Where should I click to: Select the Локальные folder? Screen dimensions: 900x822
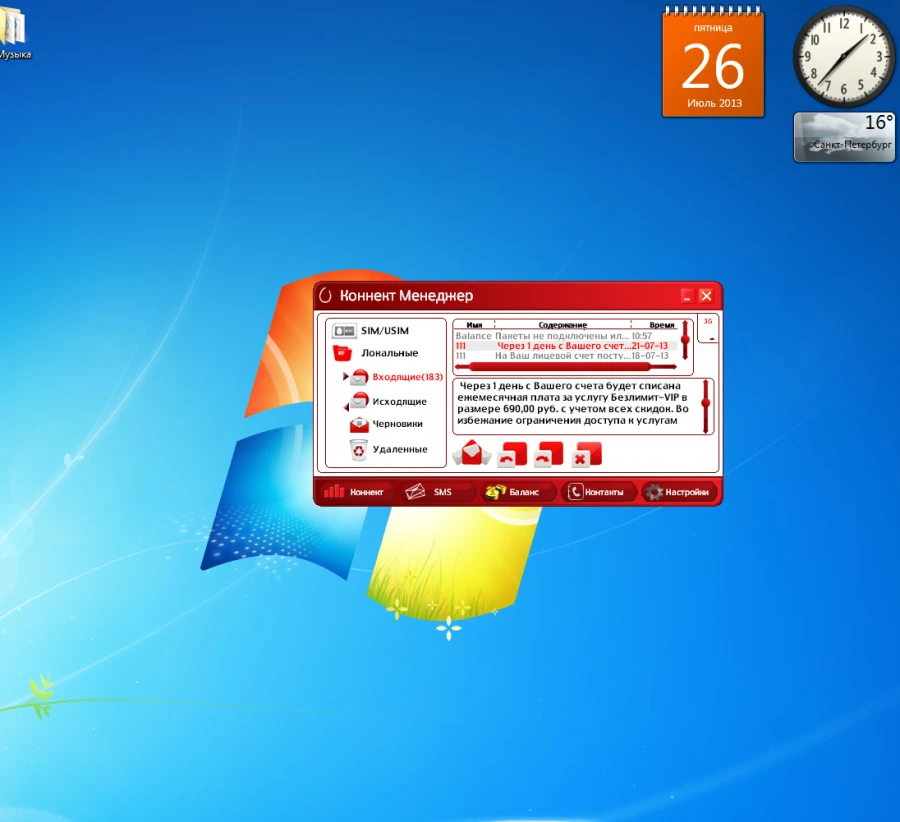(375, 353)
